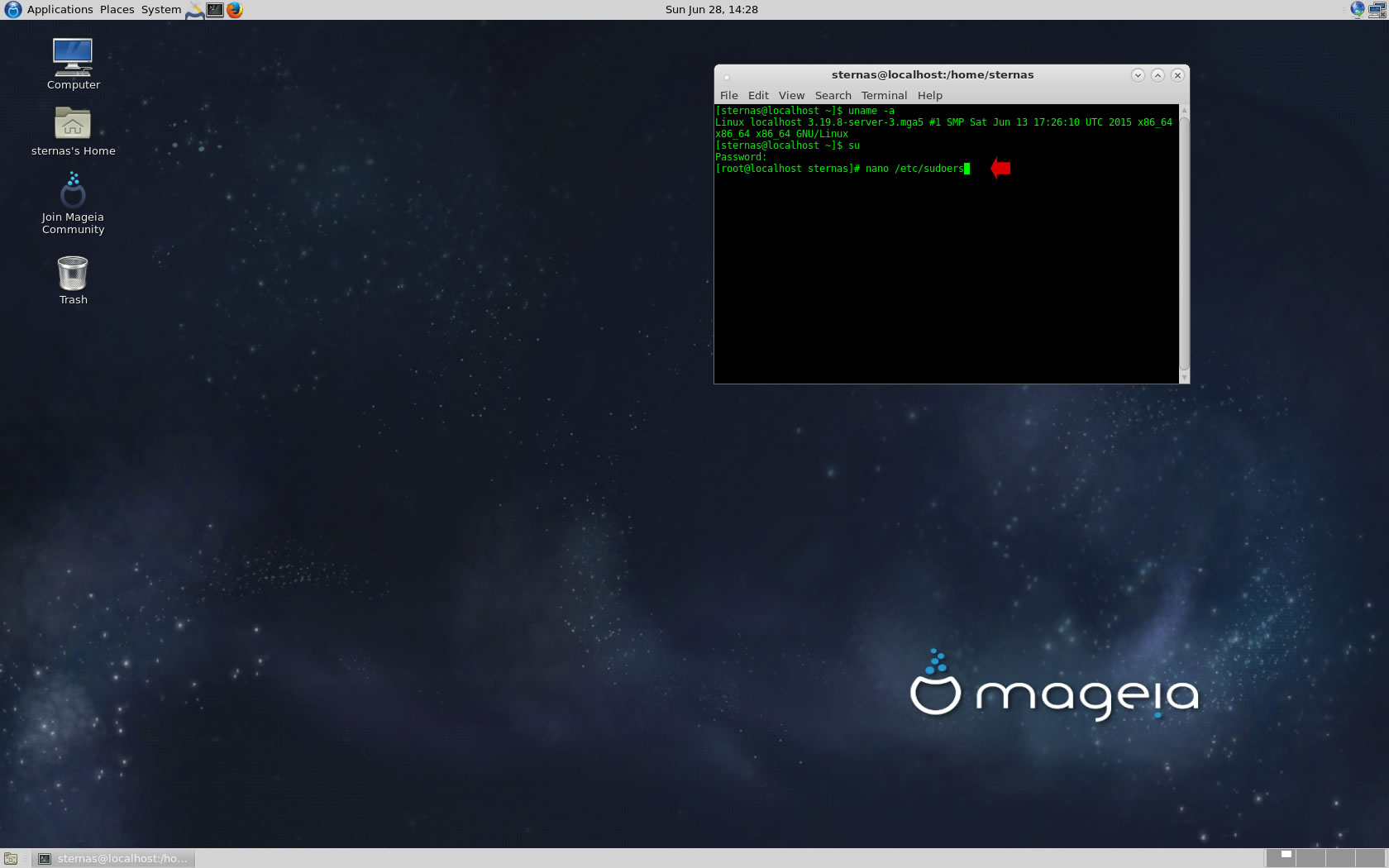
Task: Open the terminal File menu
Action: pos(728,96)
